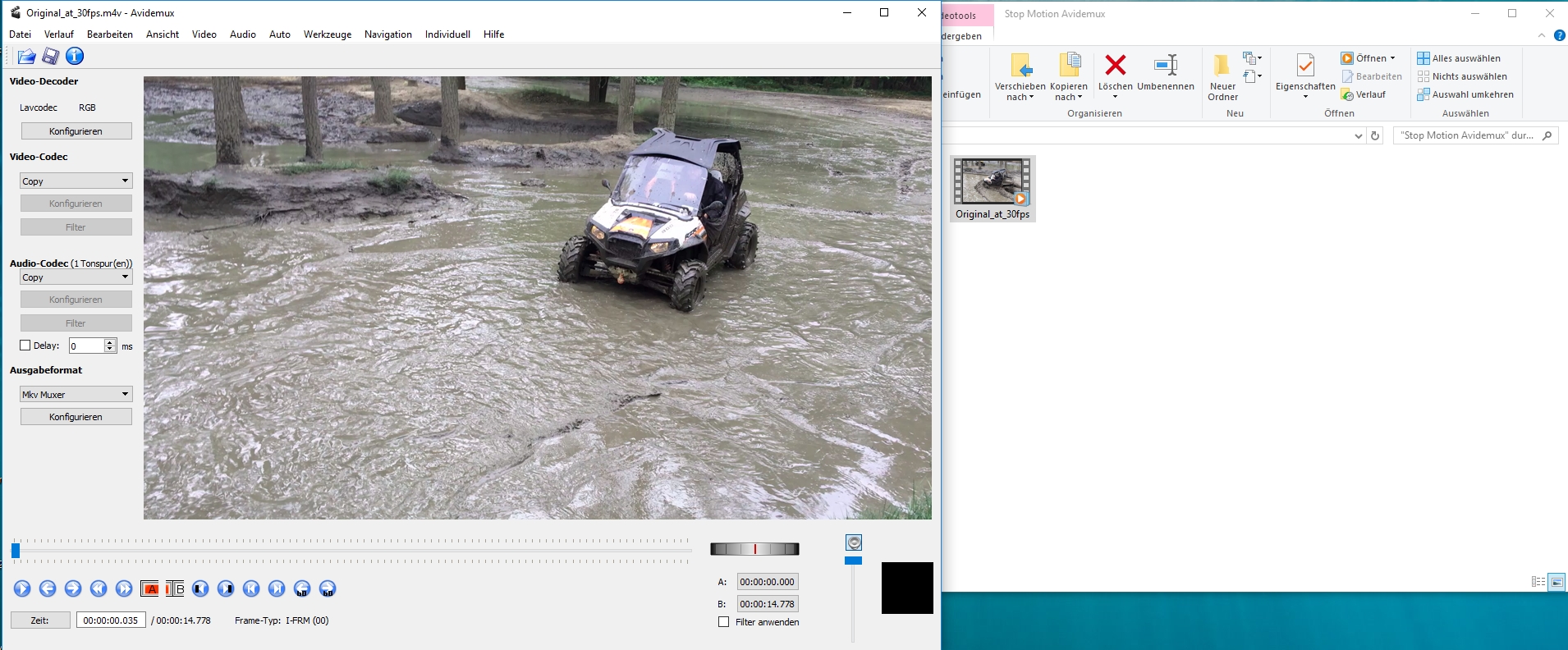Click the save video disk icon
Image resolution: width=1568 pixels, height=650 pixels.
tap(51, 56)
